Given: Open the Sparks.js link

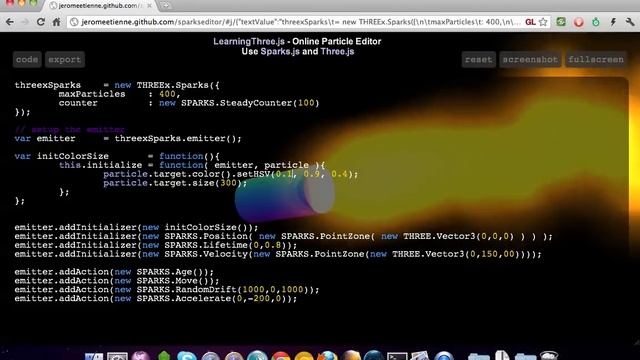Looking at the screenshot, I should coord(280,52).
